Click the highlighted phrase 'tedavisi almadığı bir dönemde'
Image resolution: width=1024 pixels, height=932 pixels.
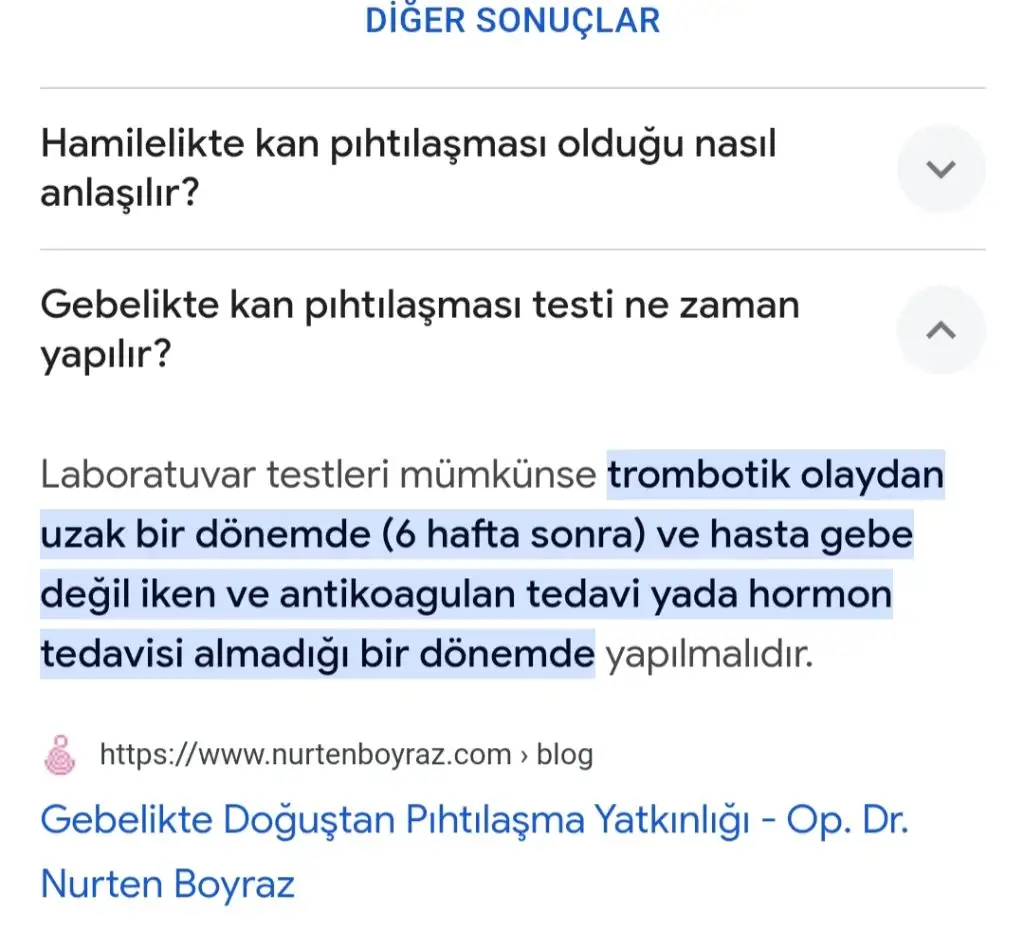pos(317,655)
